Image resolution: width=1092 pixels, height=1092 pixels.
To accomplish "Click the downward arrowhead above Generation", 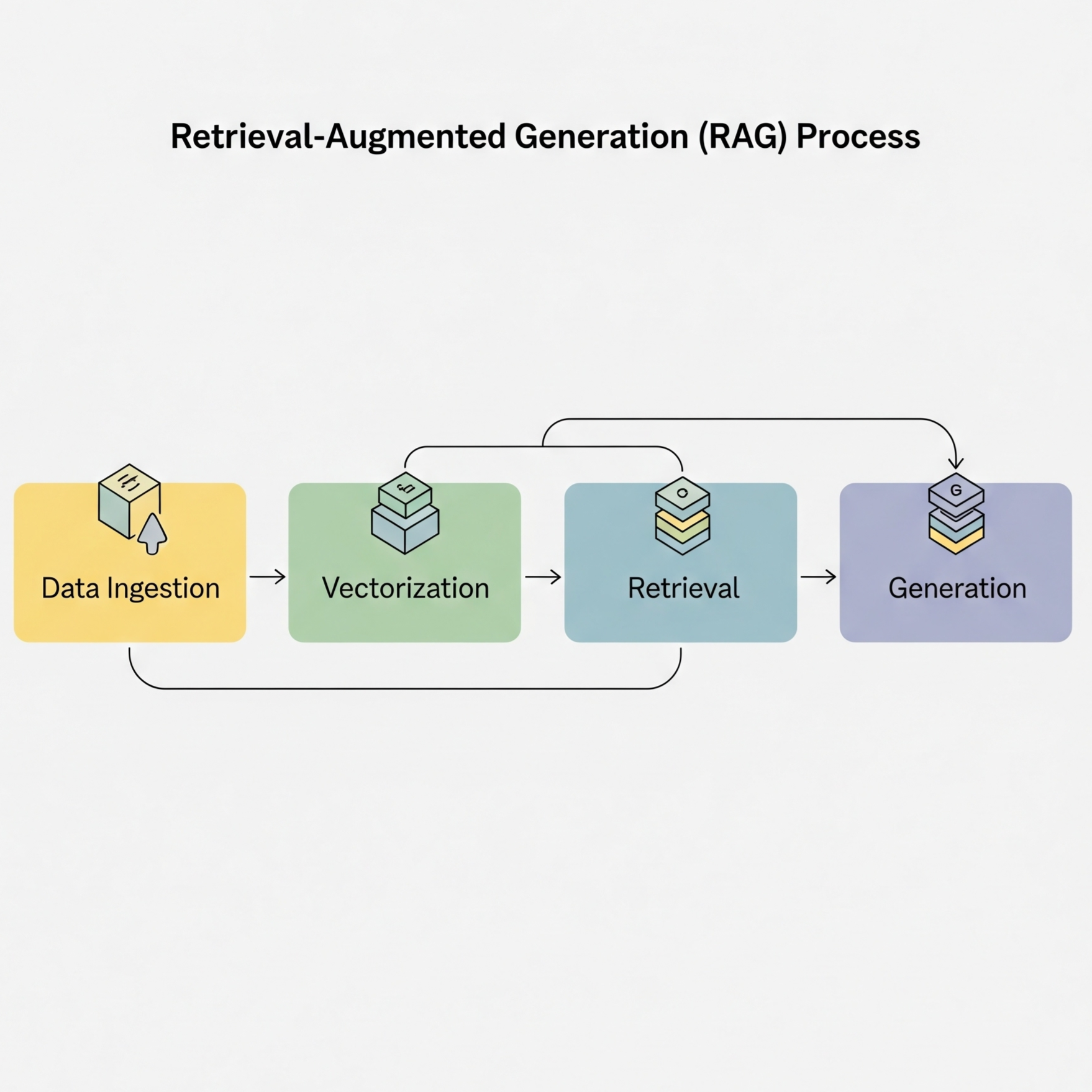I will pos(956,462).
